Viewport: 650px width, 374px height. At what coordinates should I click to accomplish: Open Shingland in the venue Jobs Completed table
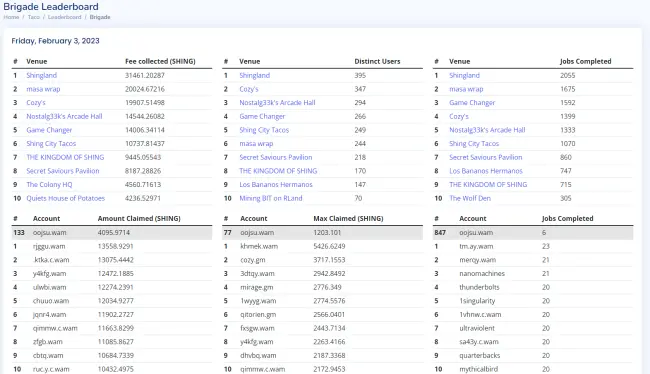[464, 75]
